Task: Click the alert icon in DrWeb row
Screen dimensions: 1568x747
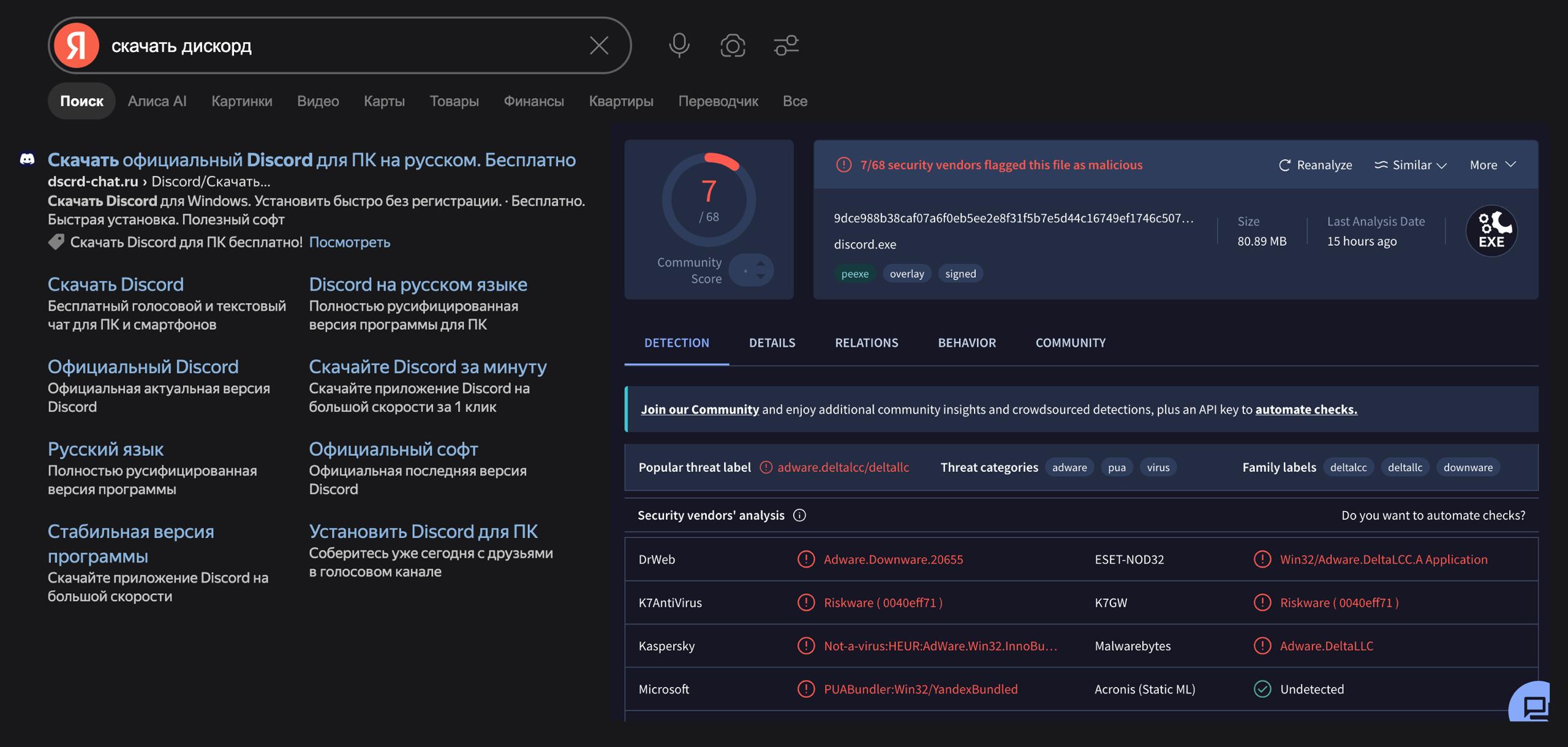Action: [806, 559]
